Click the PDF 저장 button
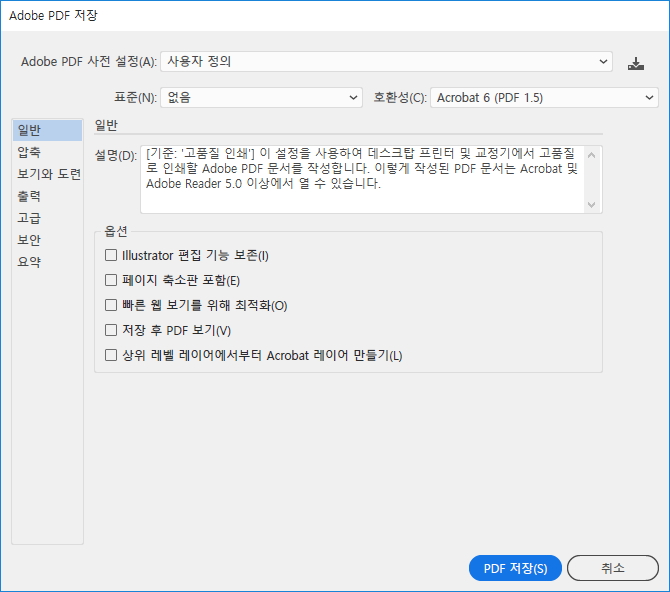This screenshot has height=592, width=670. [x=515, y=568]
